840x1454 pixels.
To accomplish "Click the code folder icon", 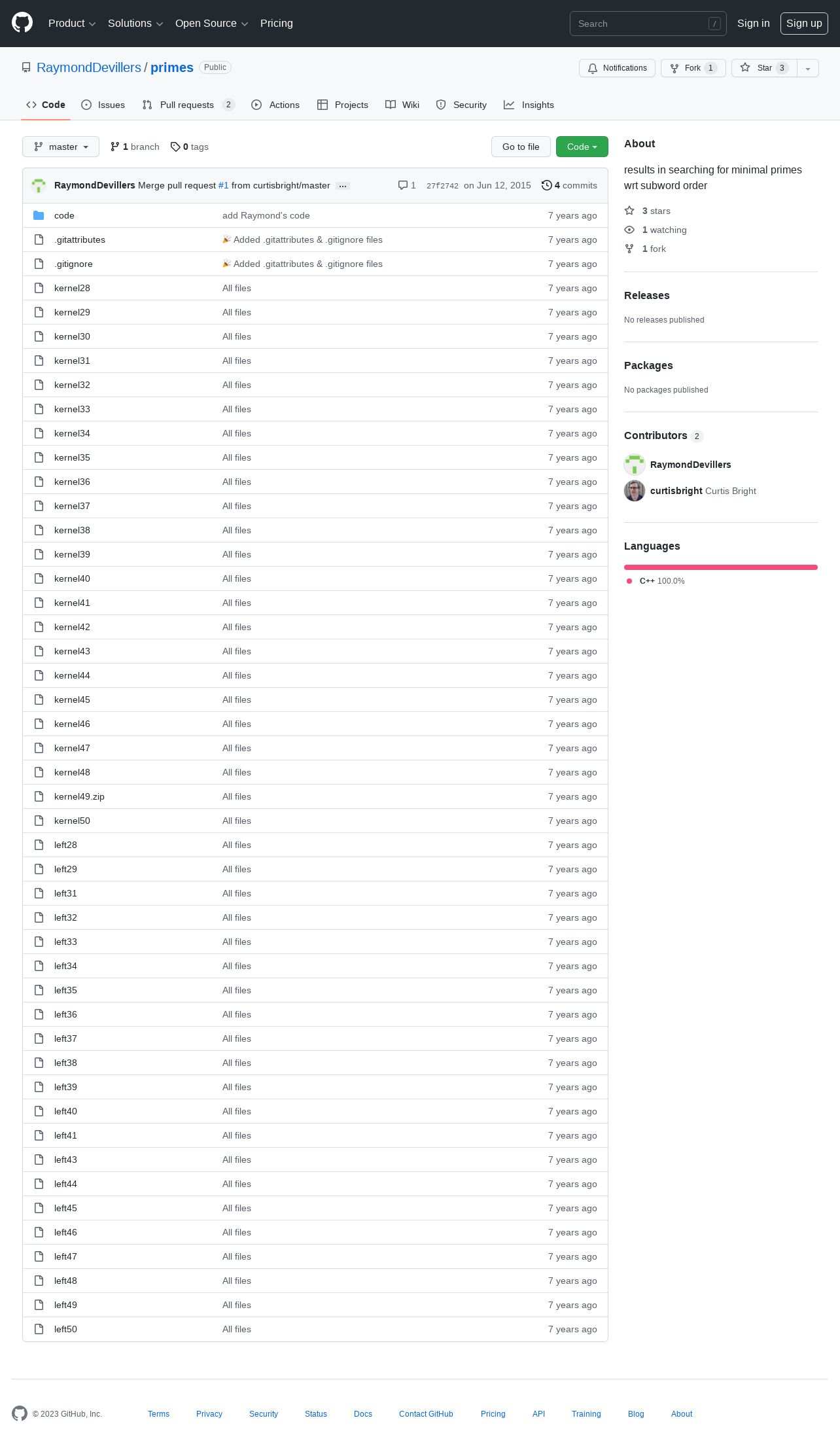I will (39, 215).
